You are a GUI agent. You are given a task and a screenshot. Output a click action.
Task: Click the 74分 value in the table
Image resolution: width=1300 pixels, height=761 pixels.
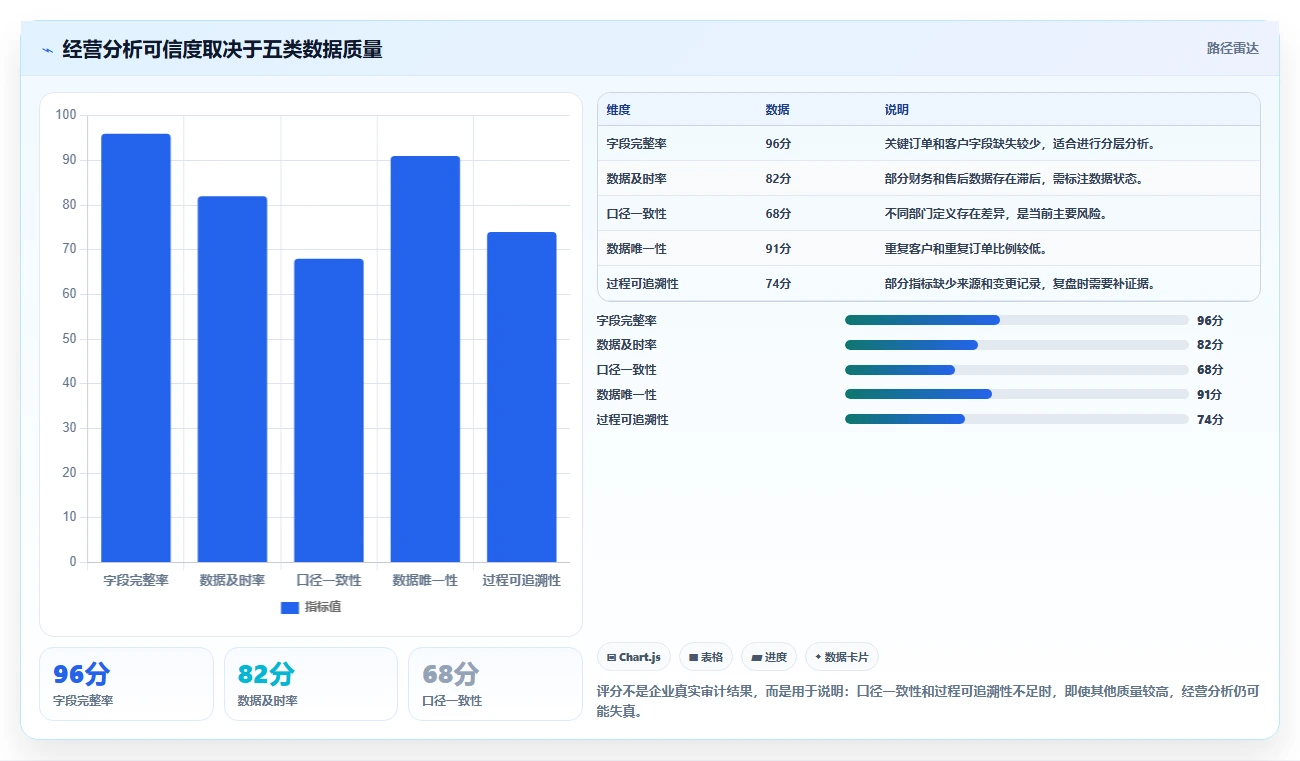pyautogui.click(x=778, y=284)
